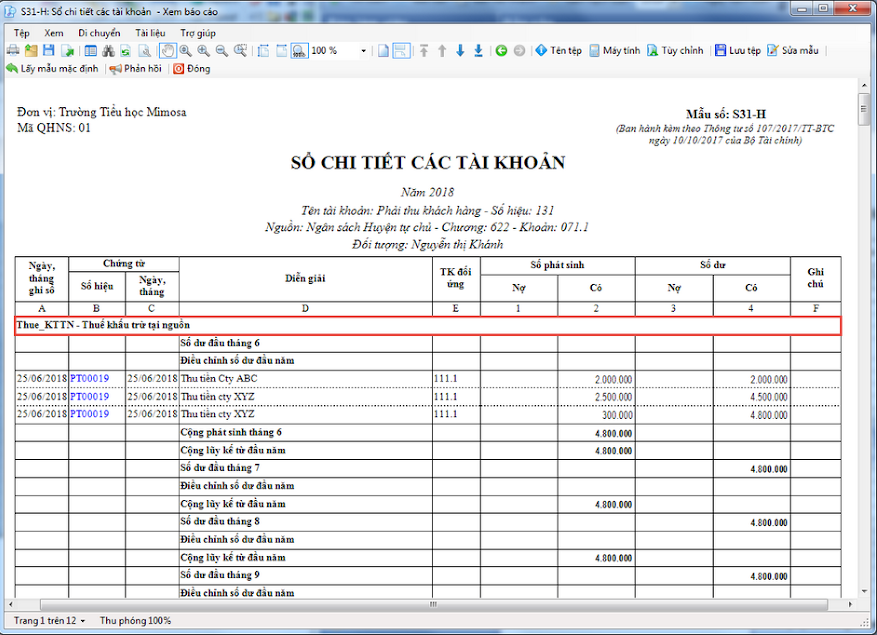The height and width of the screenshot is (635, 877).
Task: Open PT00019 voucher for Thu tiền Cty ABC
Action: [x=89, y=379]
